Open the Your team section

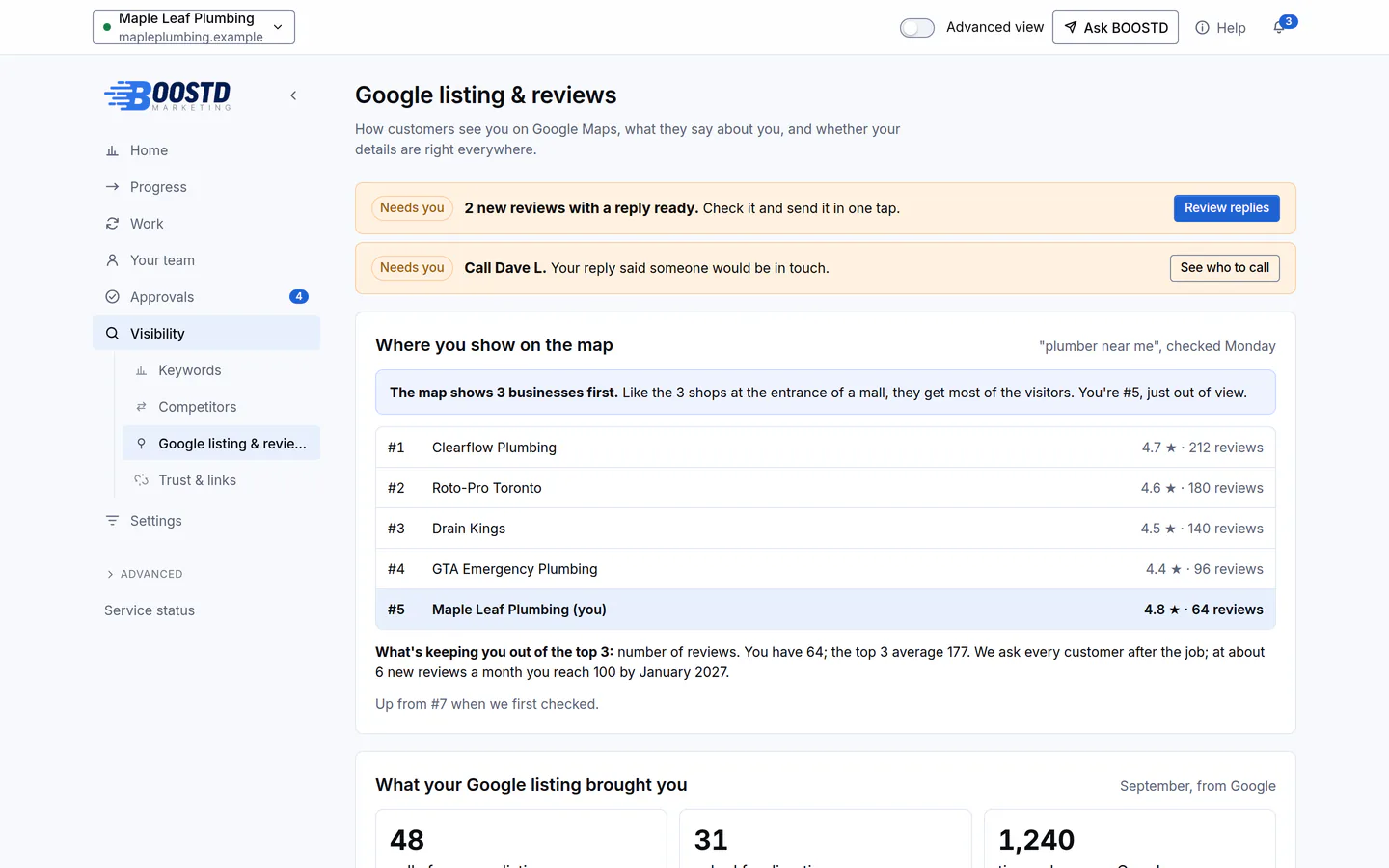pos(206,260)
